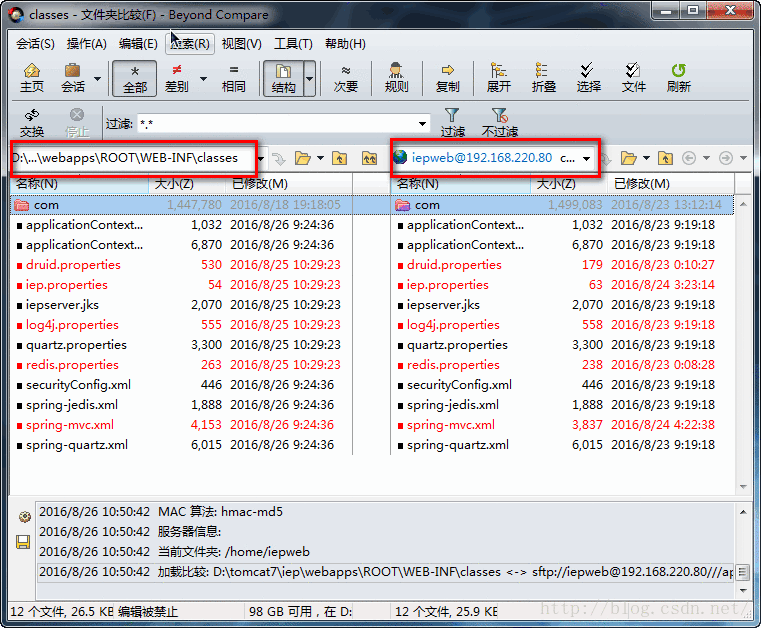
Task: Click the right sftp path field
Action: click(485, 158)
